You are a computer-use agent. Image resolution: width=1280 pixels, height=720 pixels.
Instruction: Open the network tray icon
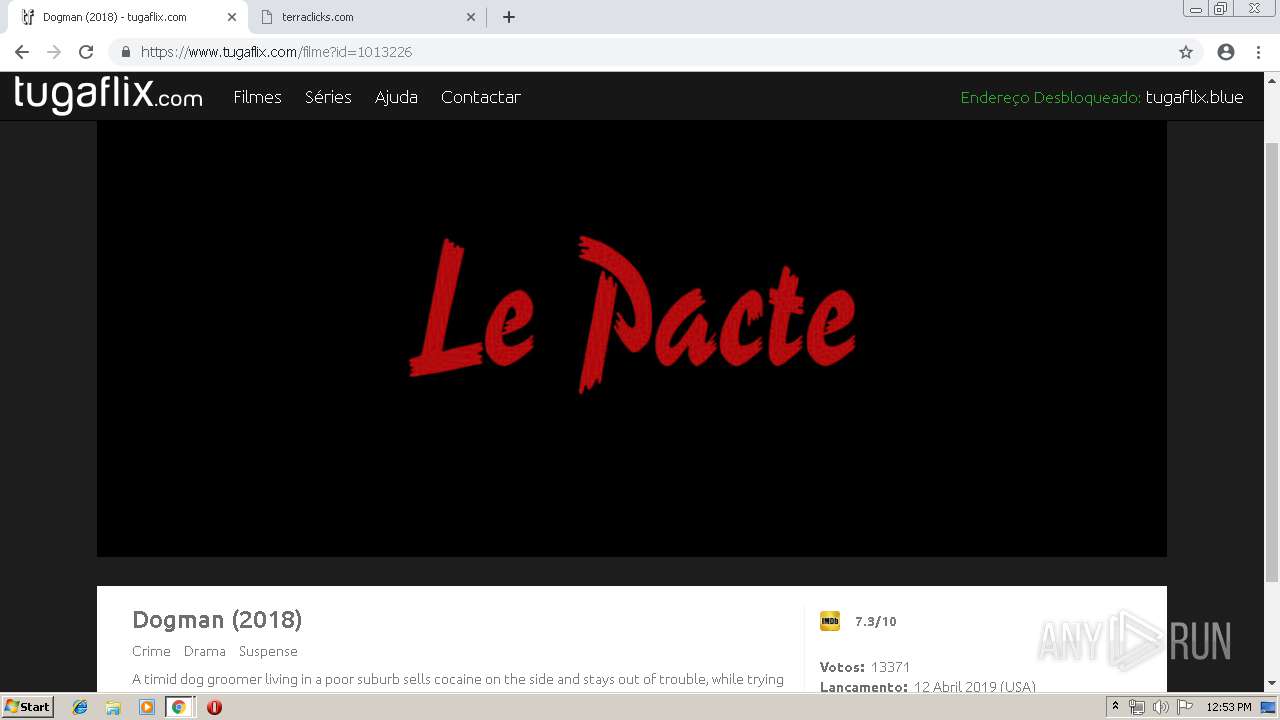[x=1137, y=707]
